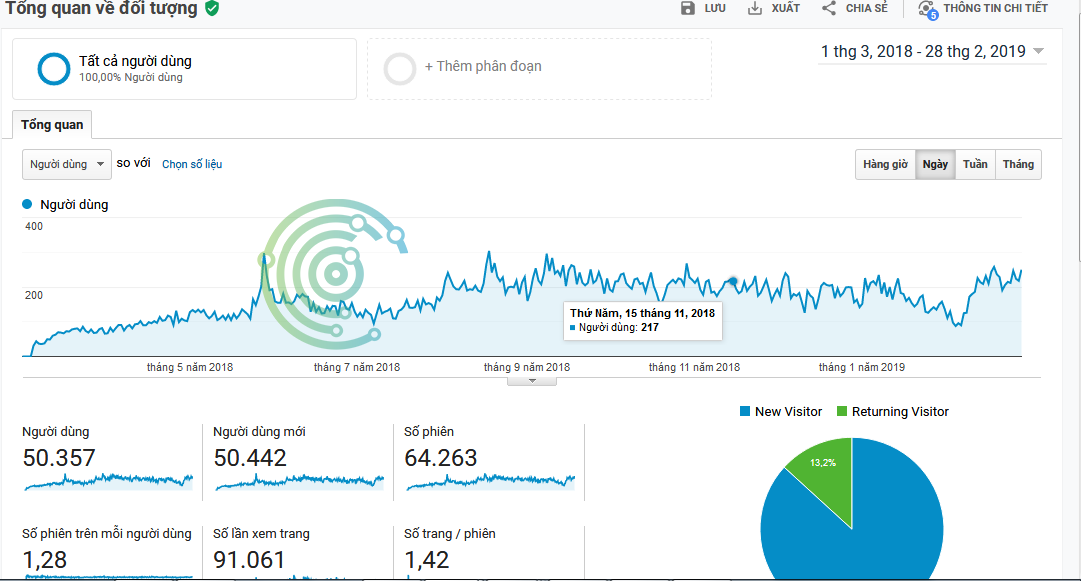Click the Returning Visitor legend text

click(900, 411)
